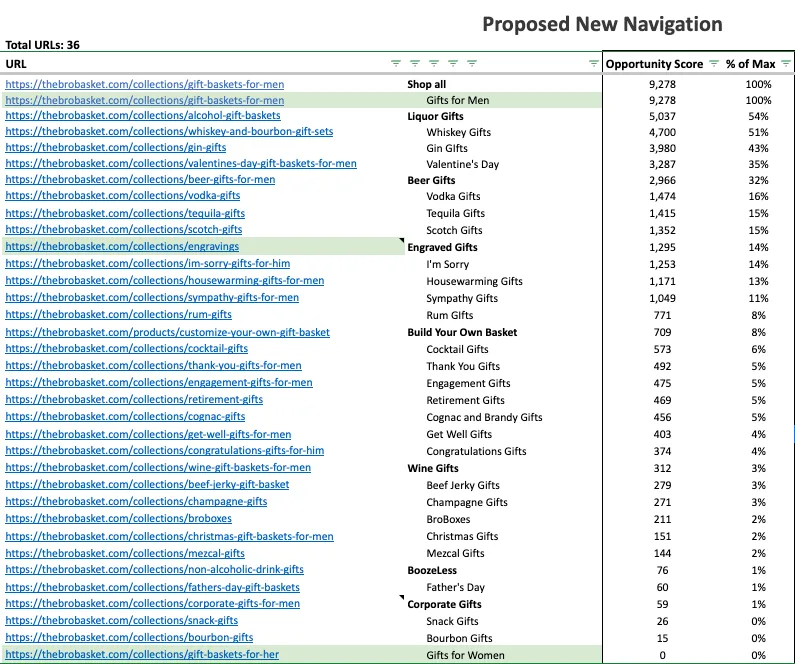
Task: Visit the beer-gifts-for-men URL
Action: (x=140, y=179)
